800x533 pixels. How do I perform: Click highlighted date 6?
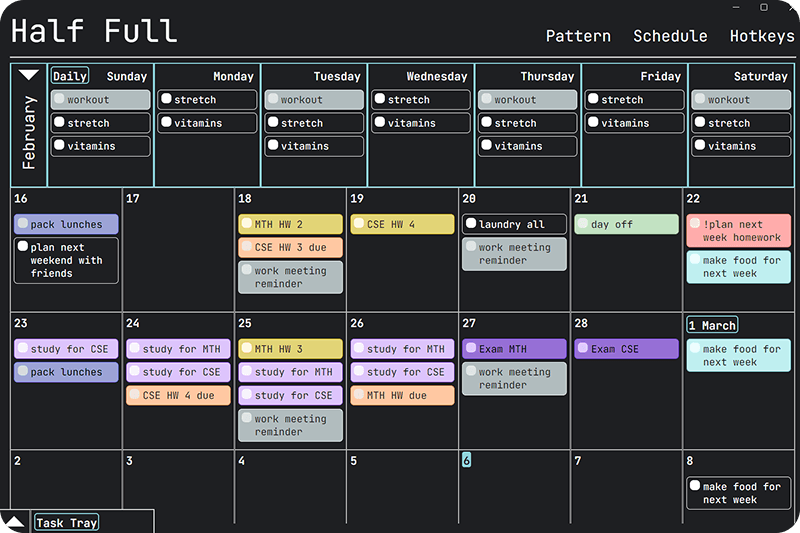click(466, 460)
